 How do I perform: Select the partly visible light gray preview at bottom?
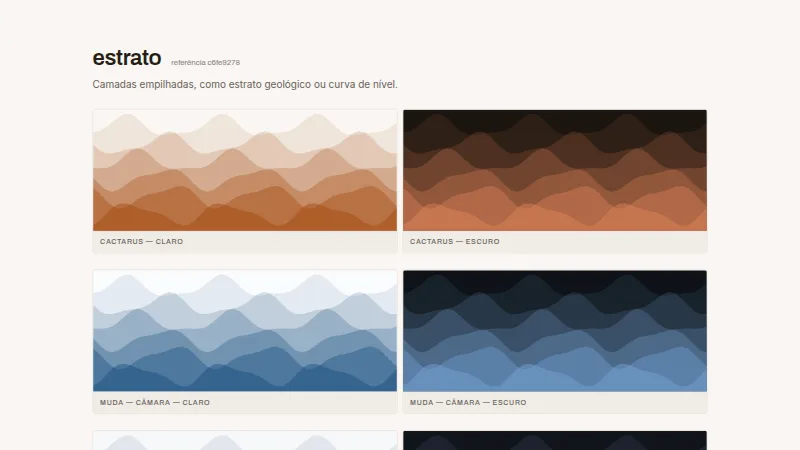pos(245,441)
